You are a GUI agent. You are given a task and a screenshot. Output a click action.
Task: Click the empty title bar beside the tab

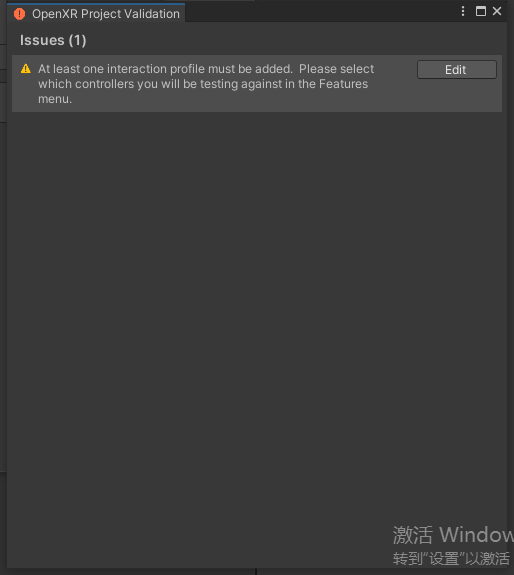click(x=321, y=12)
